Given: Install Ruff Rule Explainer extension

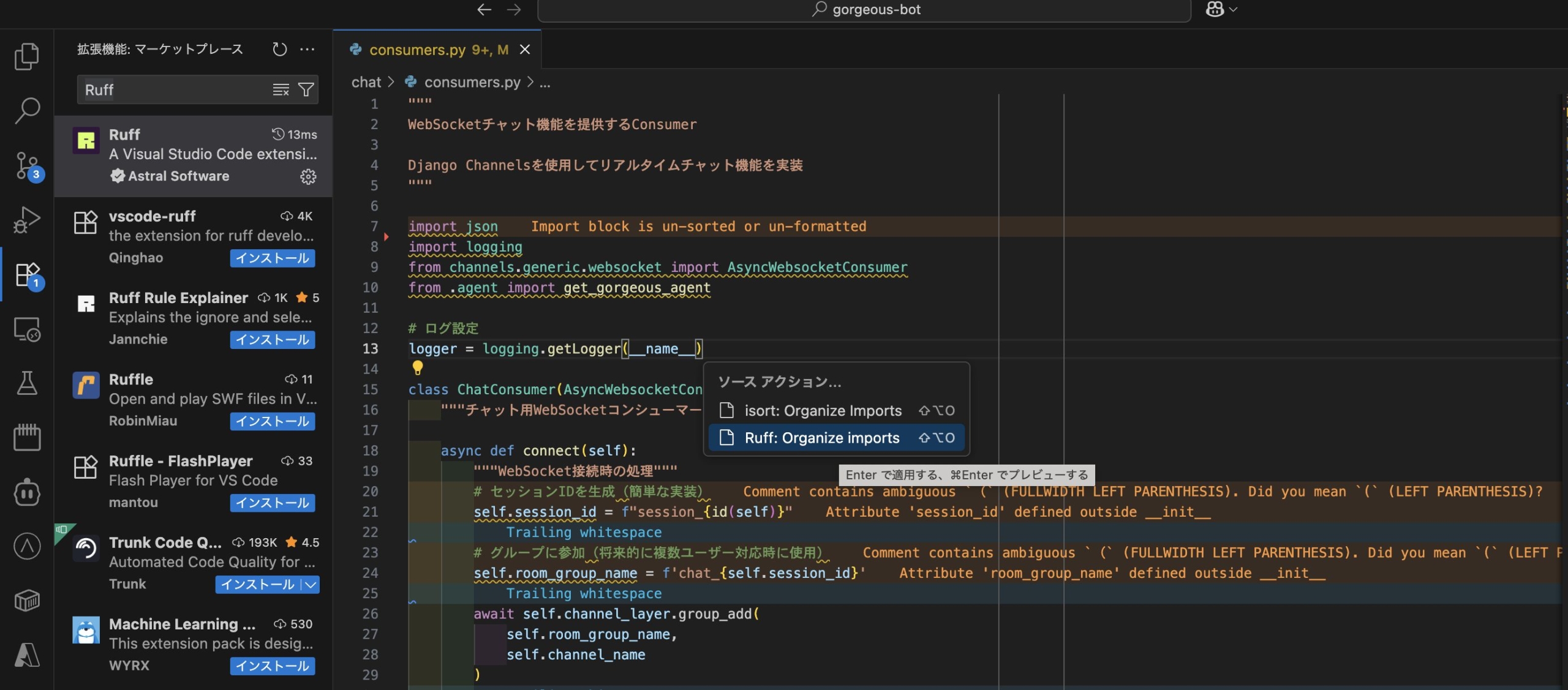Looking at the screenshot, I should point(273,340).
